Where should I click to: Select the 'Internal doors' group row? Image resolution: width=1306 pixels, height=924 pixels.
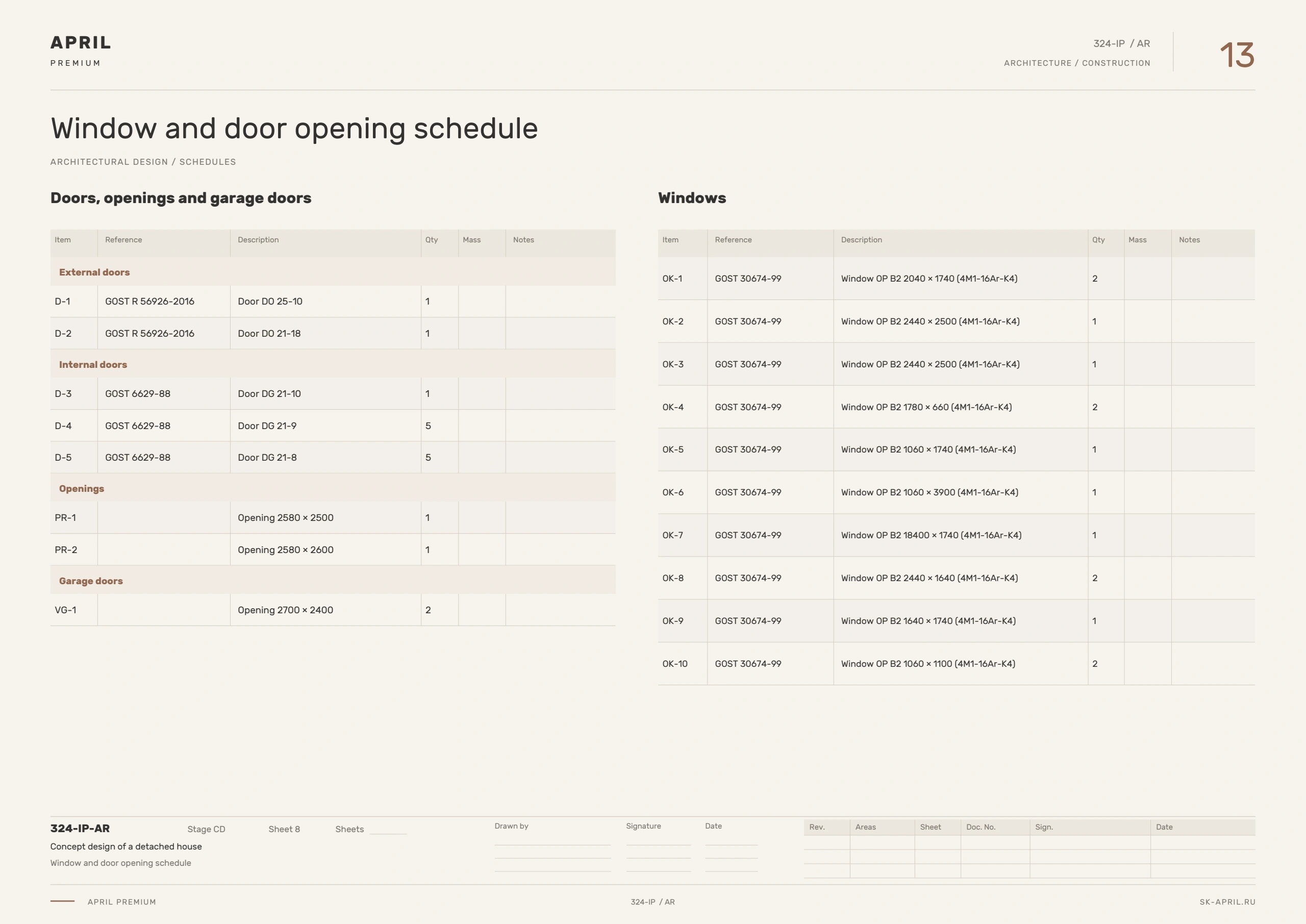coord(333,364)
